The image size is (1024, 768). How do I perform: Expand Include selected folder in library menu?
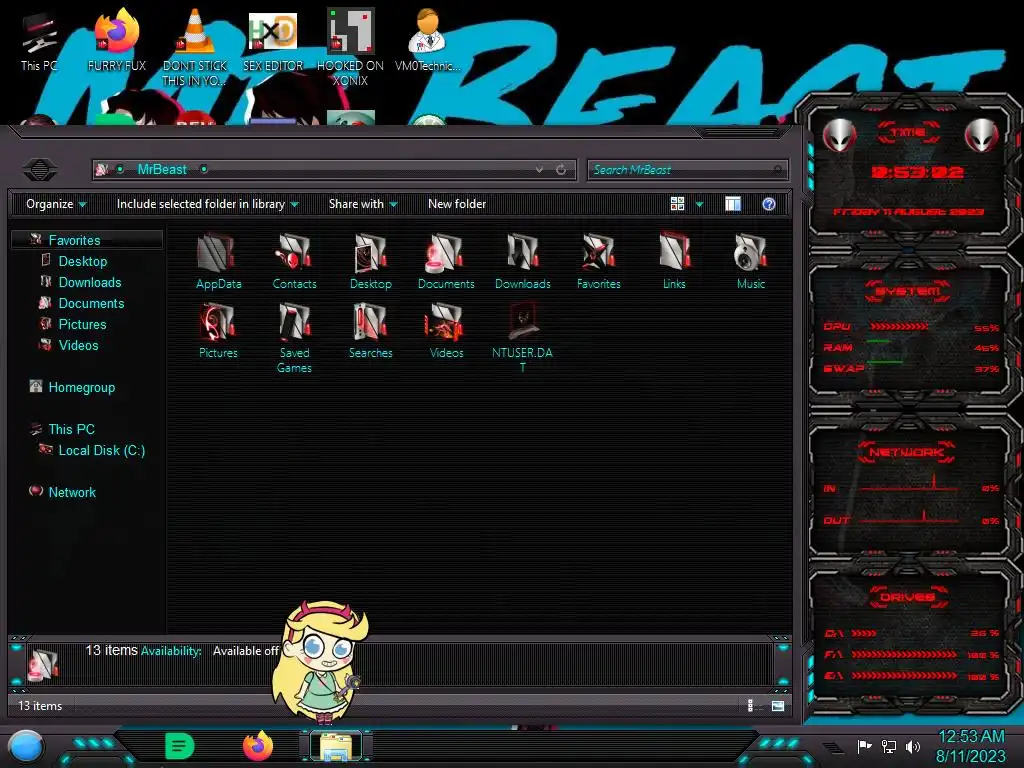(208, 204)
